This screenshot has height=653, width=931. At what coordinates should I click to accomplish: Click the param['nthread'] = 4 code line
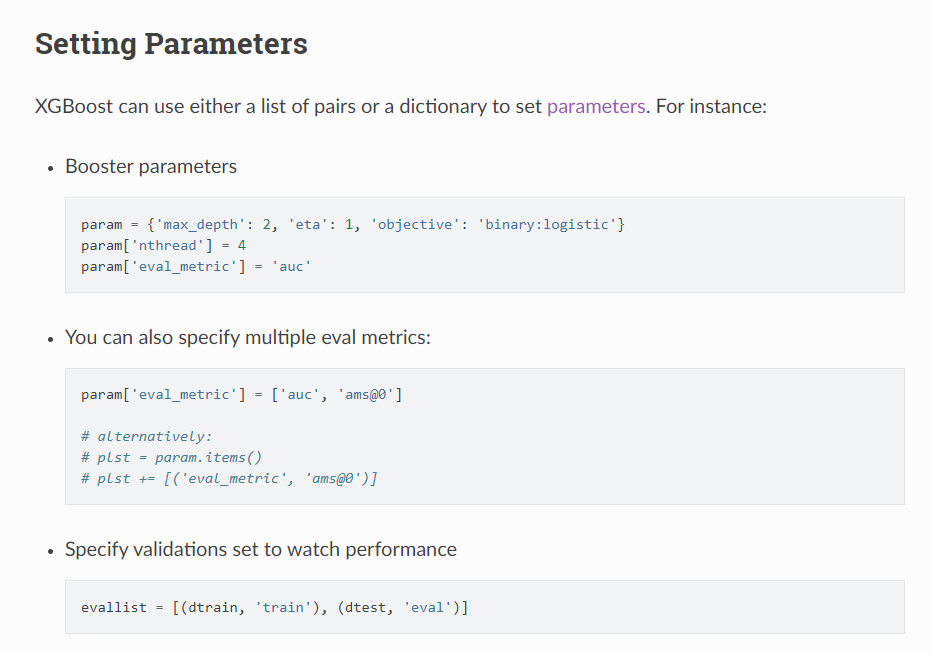coord(164,244)
